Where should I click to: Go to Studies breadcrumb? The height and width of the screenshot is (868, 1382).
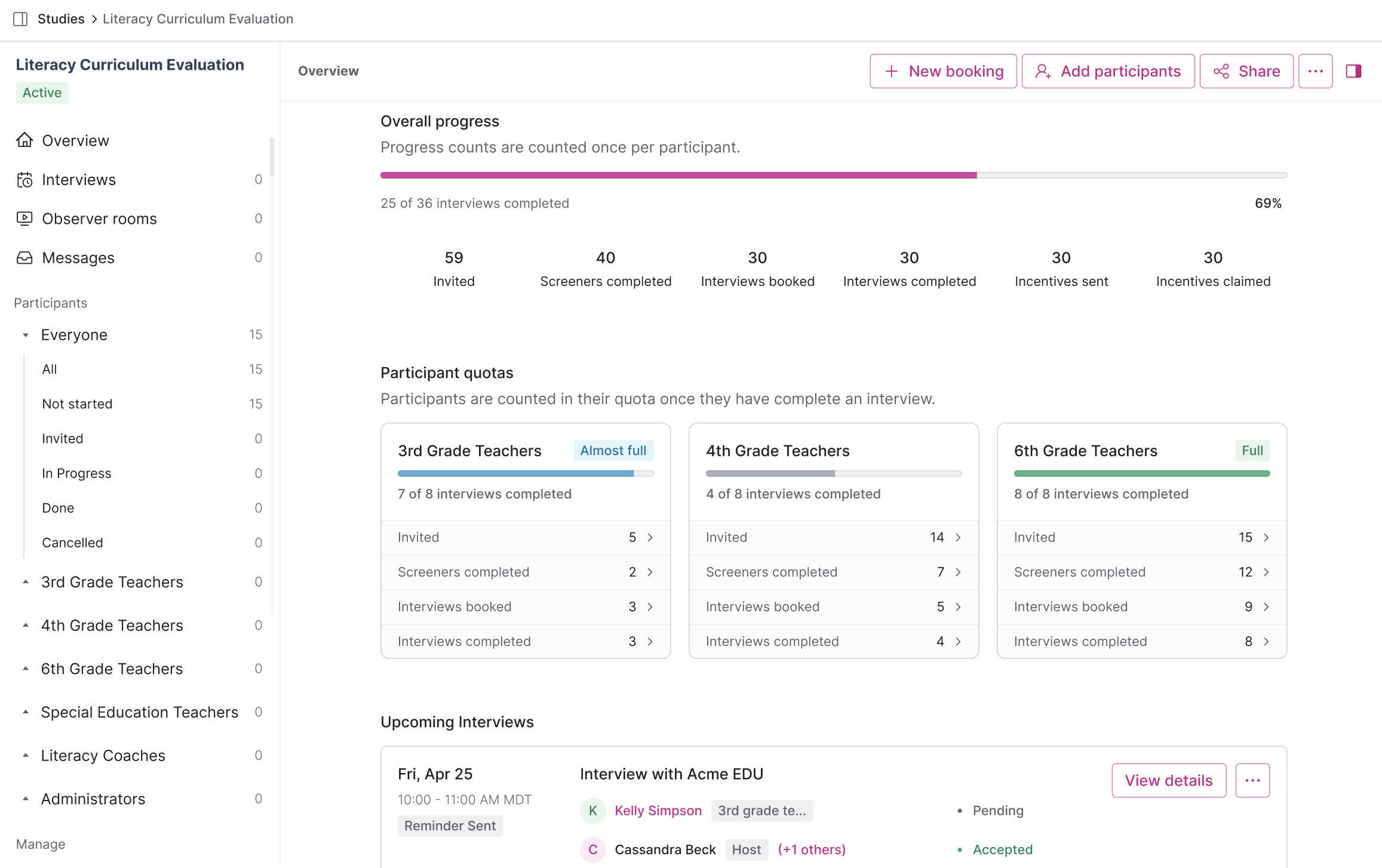(61, 19)
